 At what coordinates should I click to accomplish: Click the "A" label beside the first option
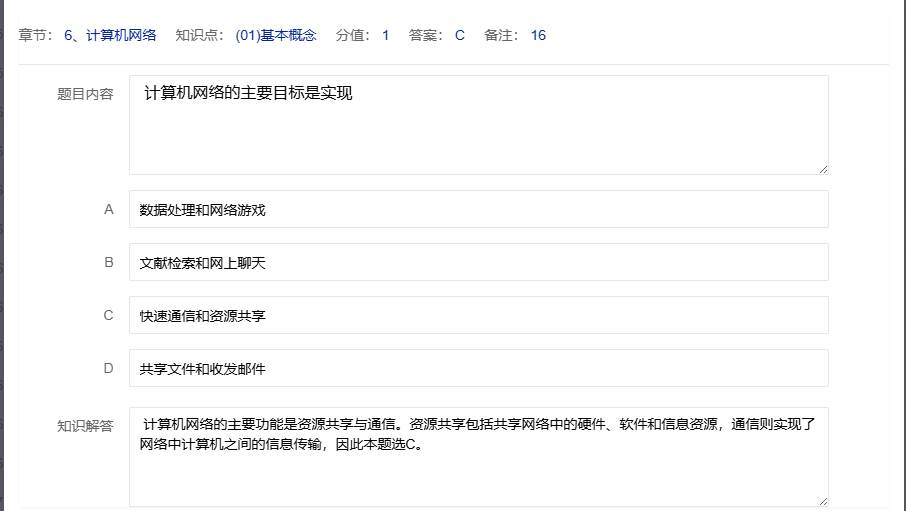109,210
